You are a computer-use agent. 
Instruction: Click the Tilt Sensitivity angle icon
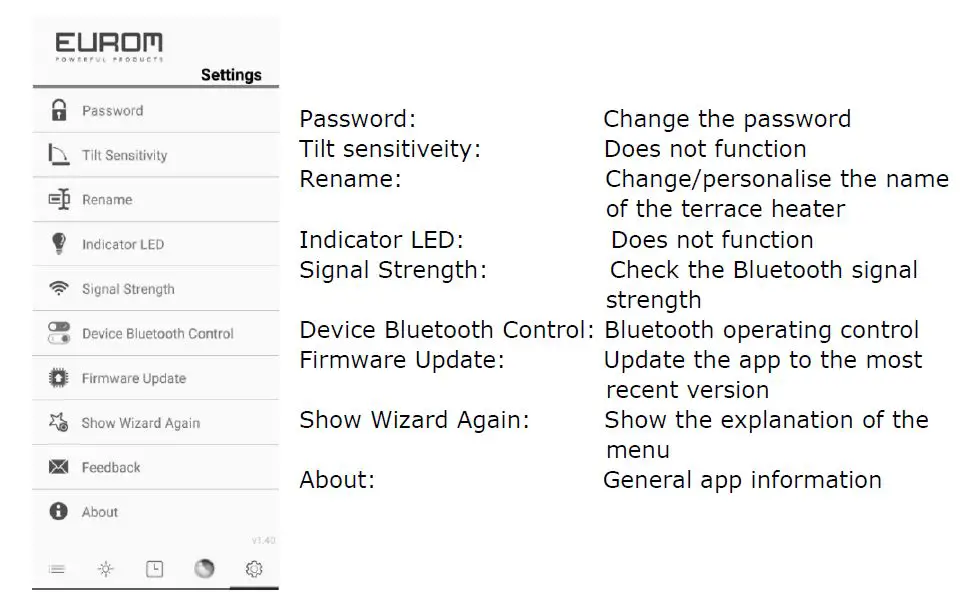point(59,155)
